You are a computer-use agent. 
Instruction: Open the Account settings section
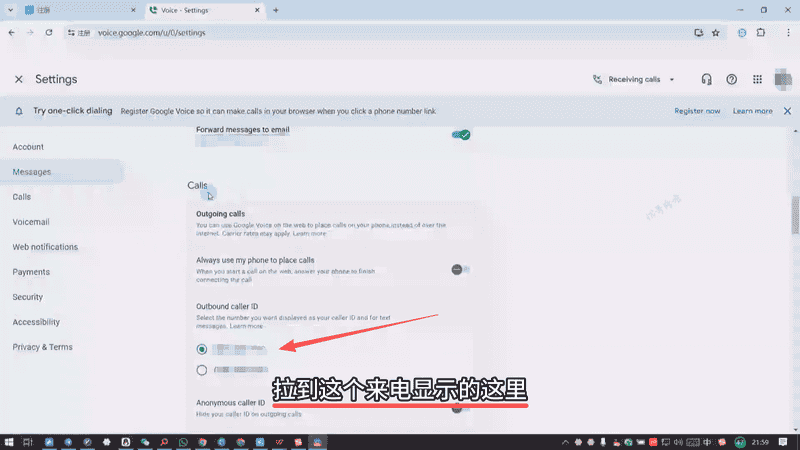point(28,147)
